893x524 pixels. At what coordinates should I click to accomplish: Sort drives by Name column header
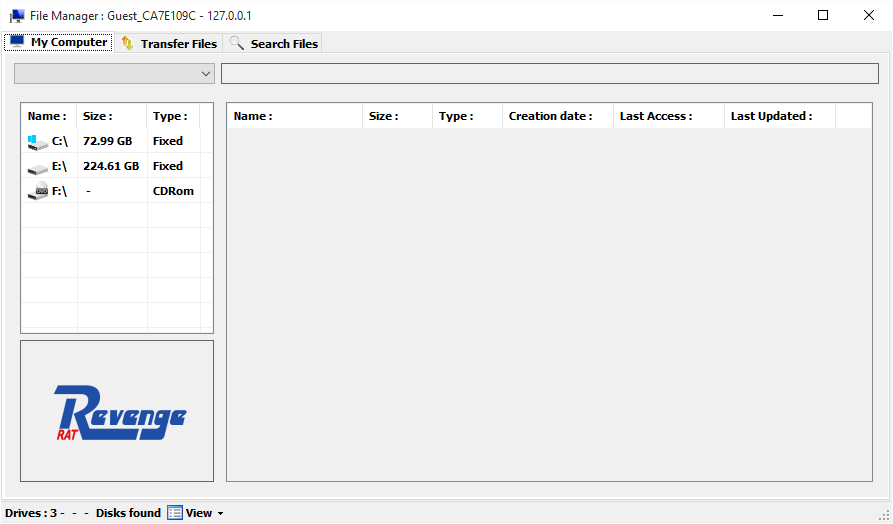point(49,116)
